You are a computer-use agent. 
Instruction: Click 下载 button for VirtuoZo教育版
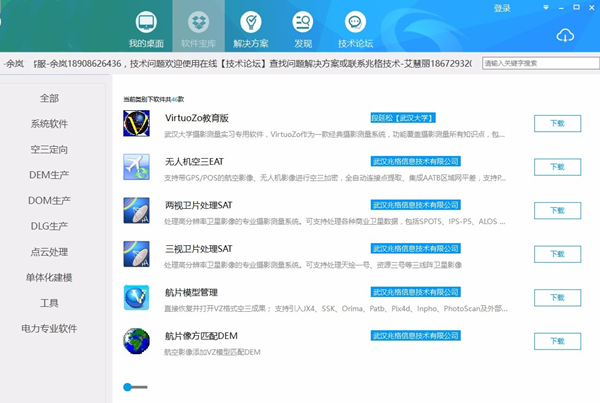click(x=557, y=124)
